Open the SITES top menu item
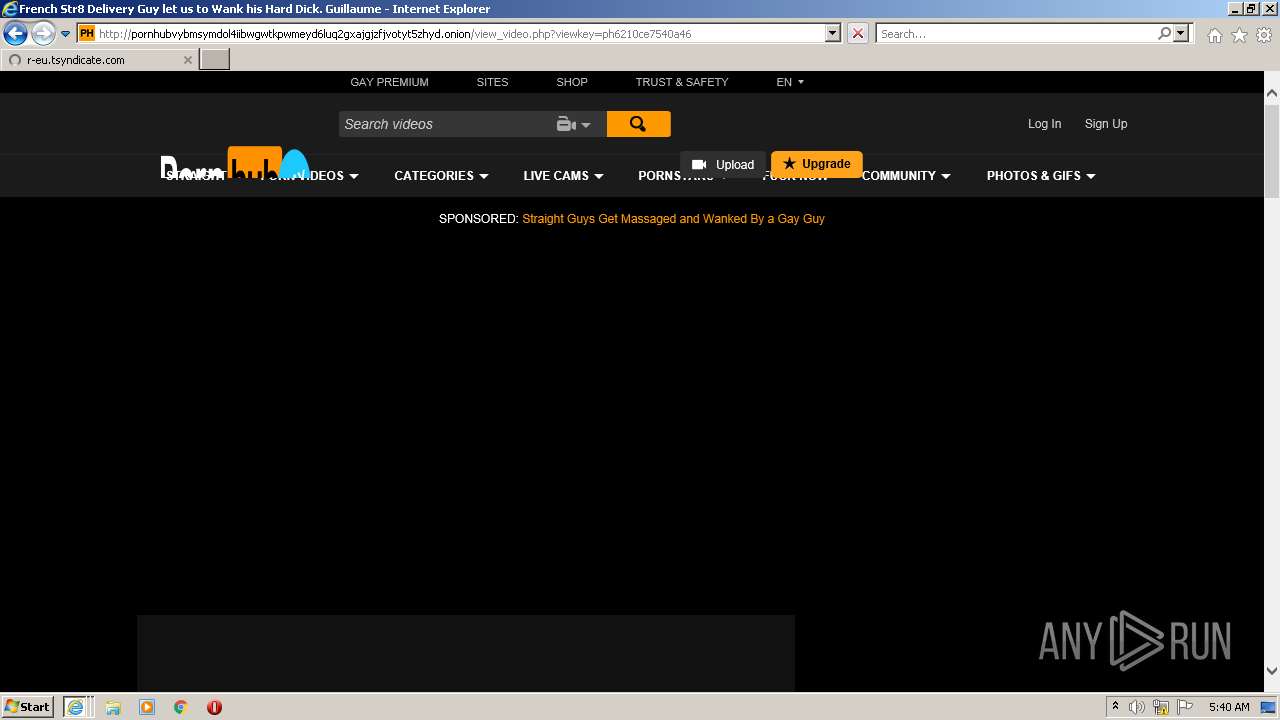Screen dimensions: 1280x720 [x=492, y=82]
